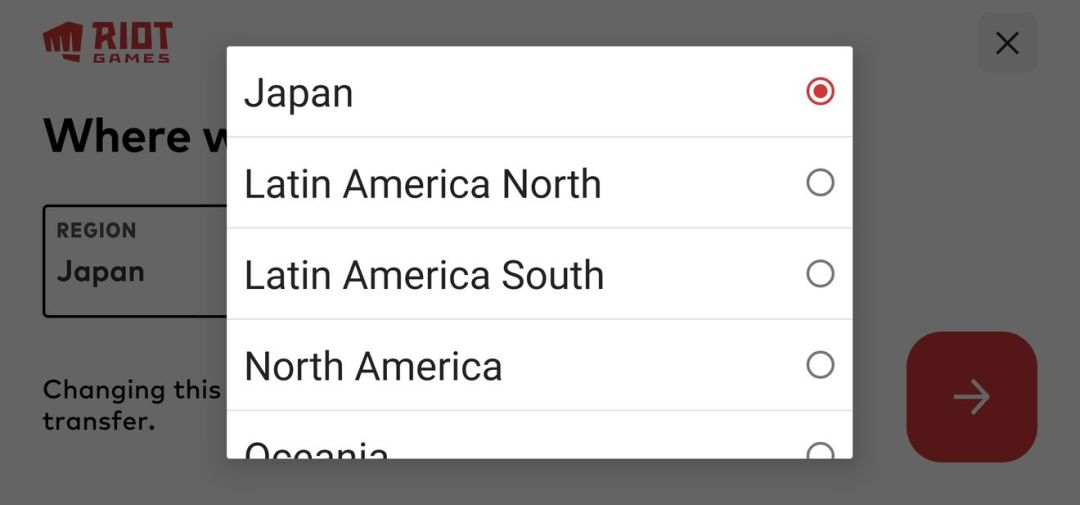Click the Japan value in Region field

point(100,272)
